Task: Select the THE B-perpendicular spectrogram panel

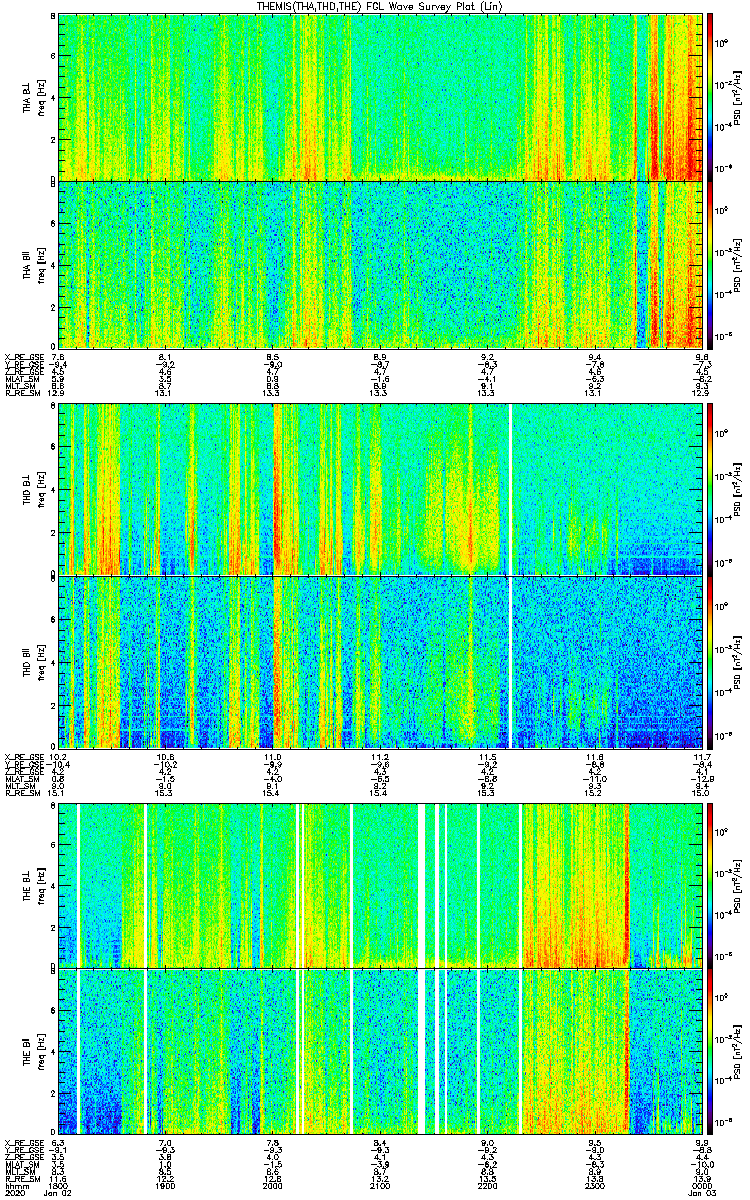Action: [x=380, y=886]
